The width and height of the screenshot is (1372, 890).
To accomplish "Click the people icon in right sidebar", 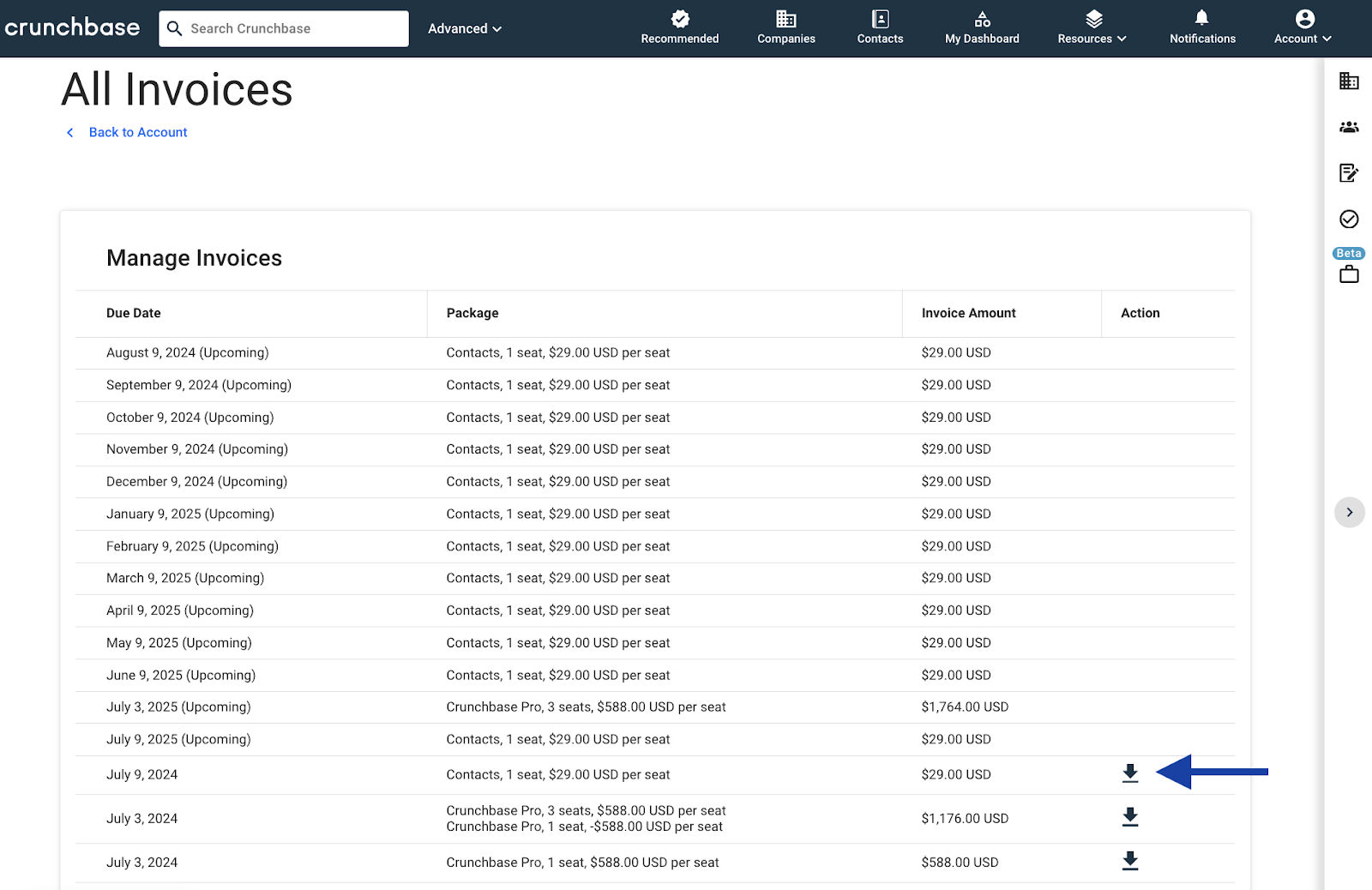I will tap(1348, 127).
